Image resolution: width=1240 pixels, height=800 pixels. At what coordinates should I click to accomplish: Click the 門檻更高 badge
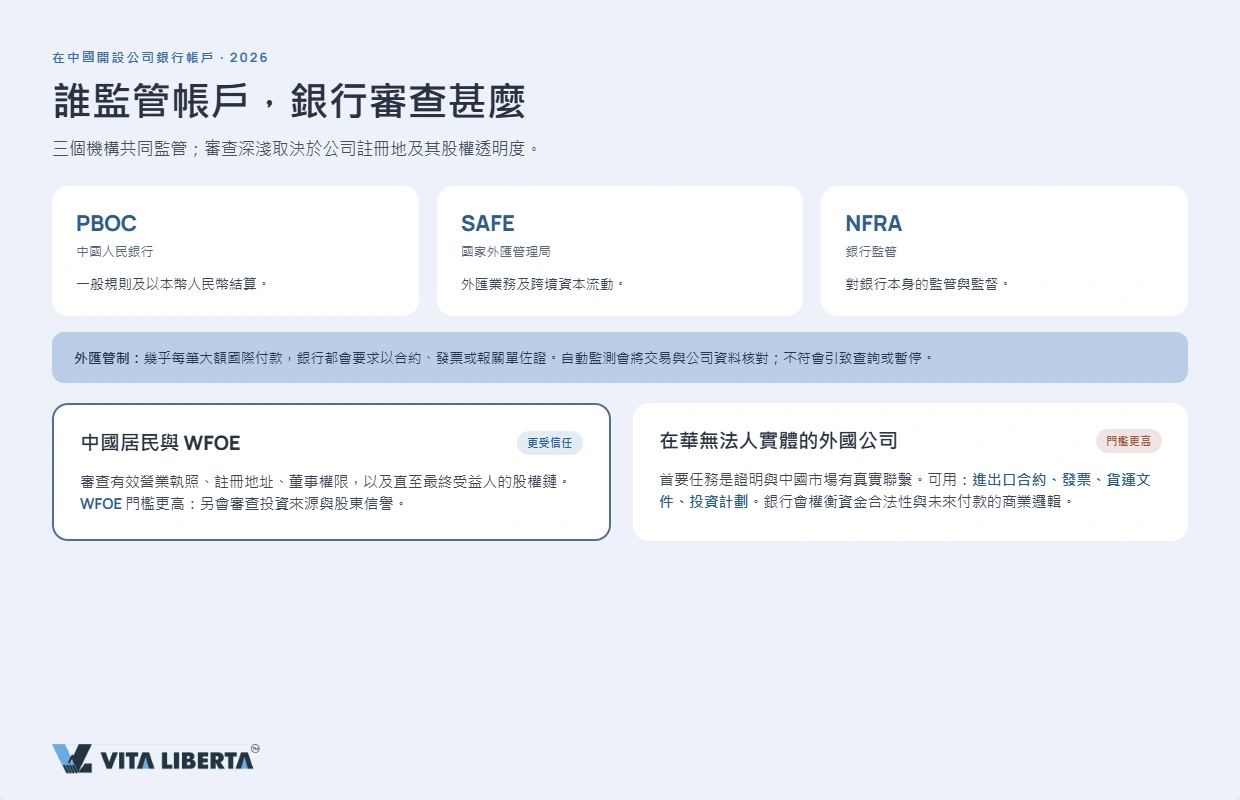1129,441
